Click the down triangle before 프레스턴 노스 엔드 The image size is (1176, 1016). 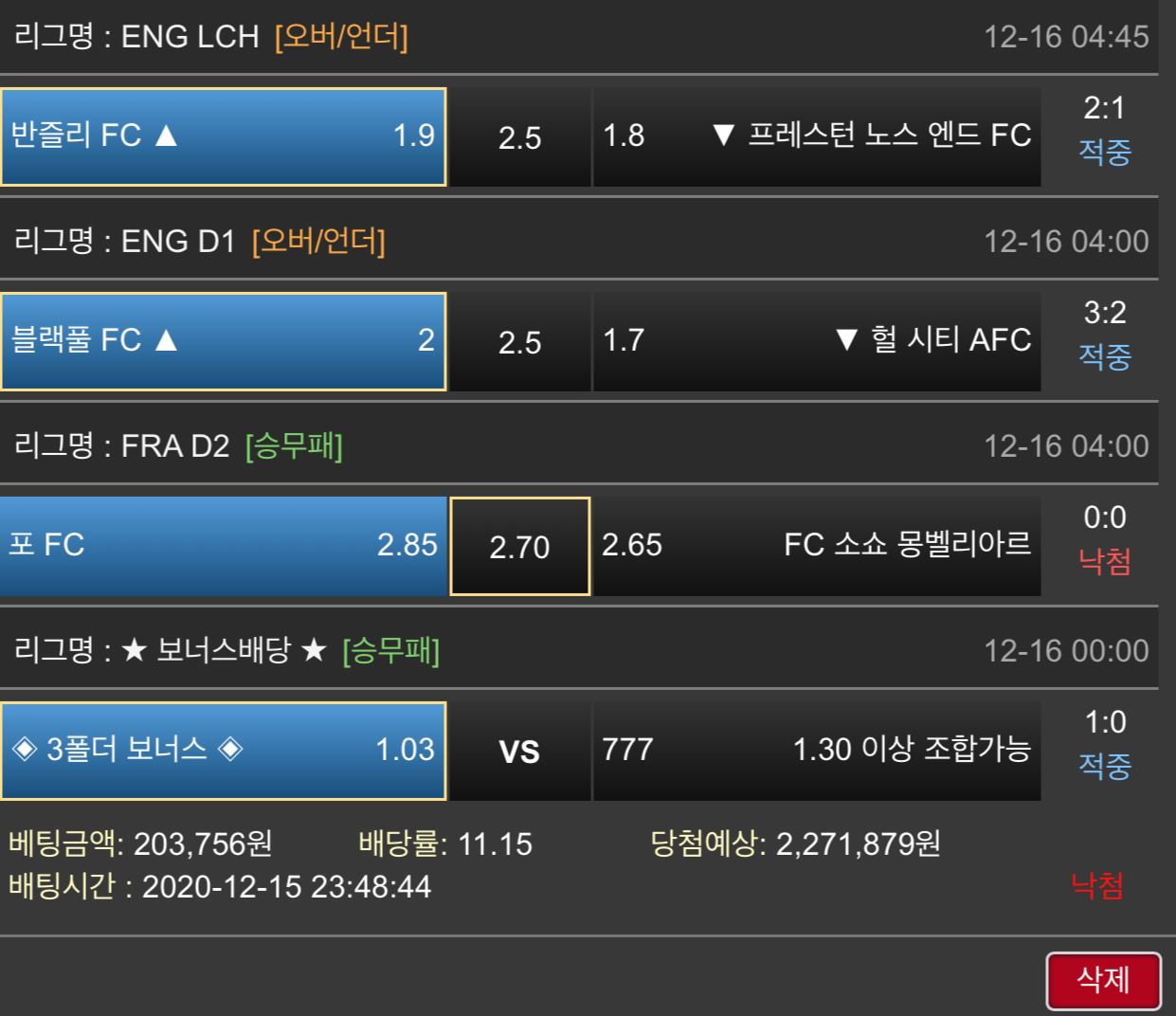[x=723, y=136]
